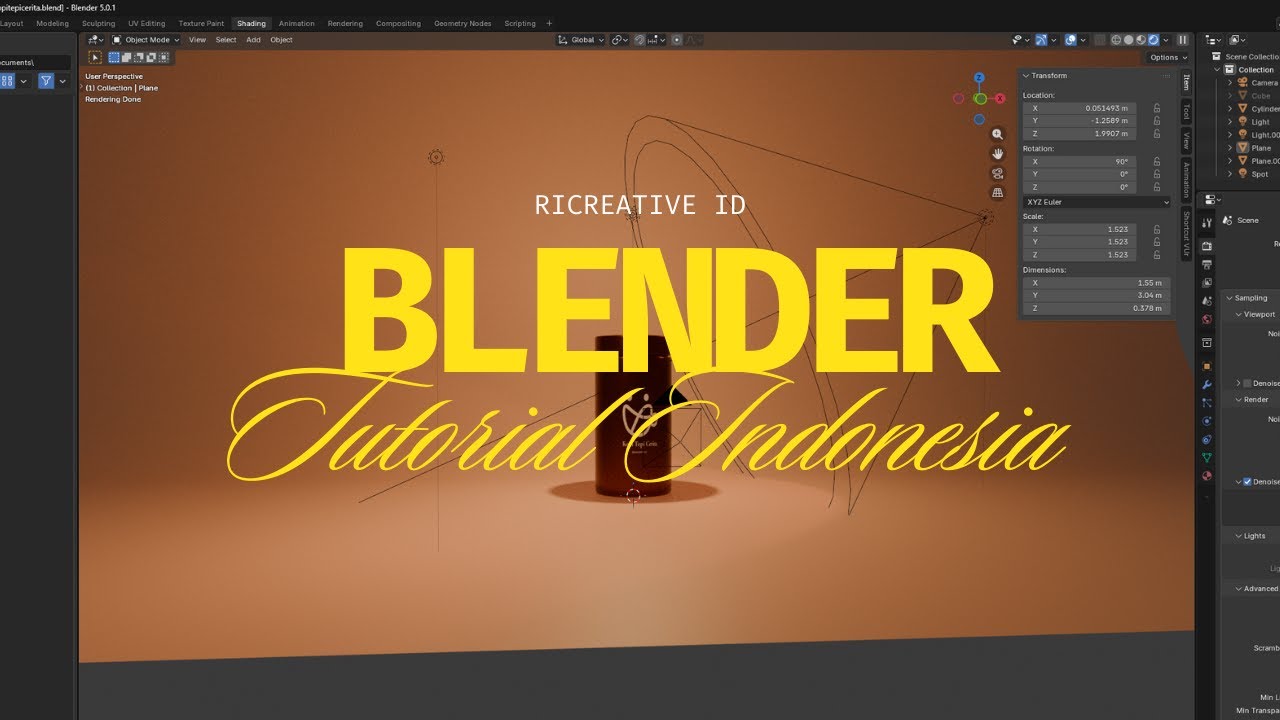Image resolution: width=1280 pixels, height=720 pixels.
Task: Open the View Layer properties tab icon
Action: 1207,282
